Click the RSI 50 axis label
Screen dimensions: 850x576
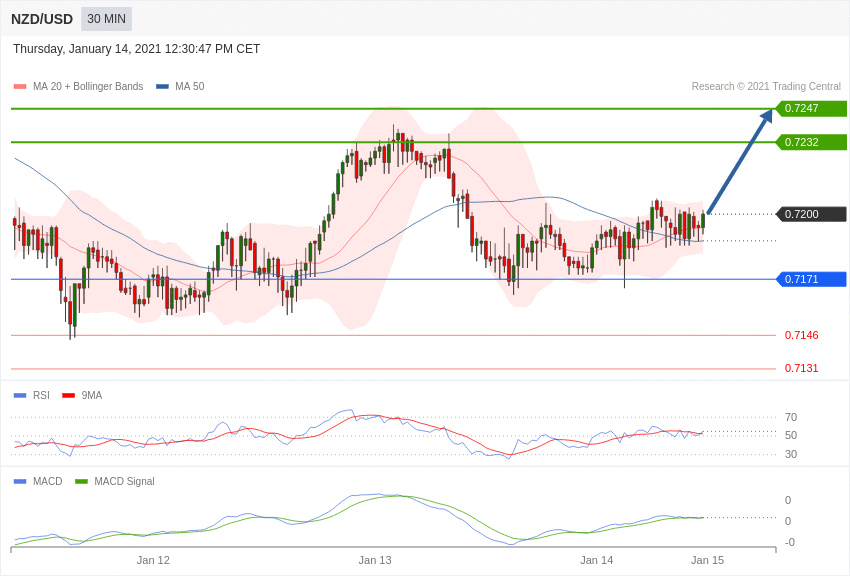point(791,435)
